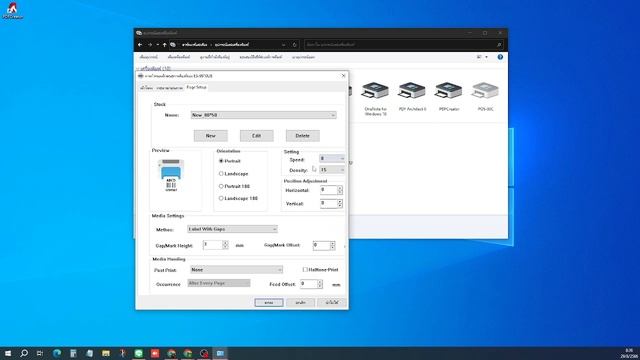Confirm the dialog with the highlighted OK button
Image resolution: width=640 pixels, height=360 pixels.
269,302
